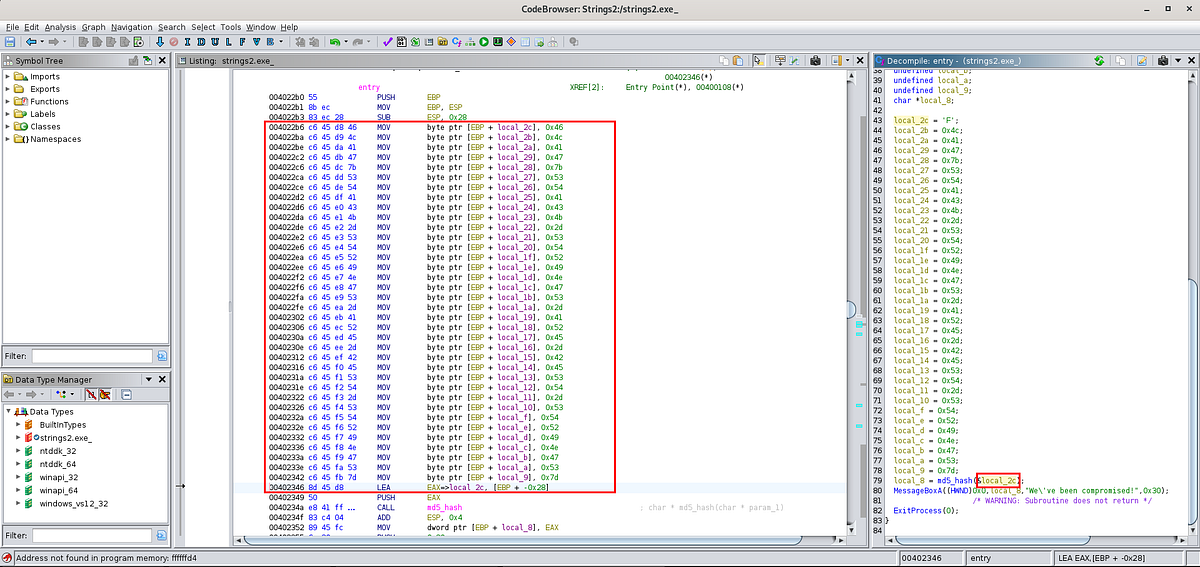
Task: Open the Help menu
Action: [x=289, y=26]
